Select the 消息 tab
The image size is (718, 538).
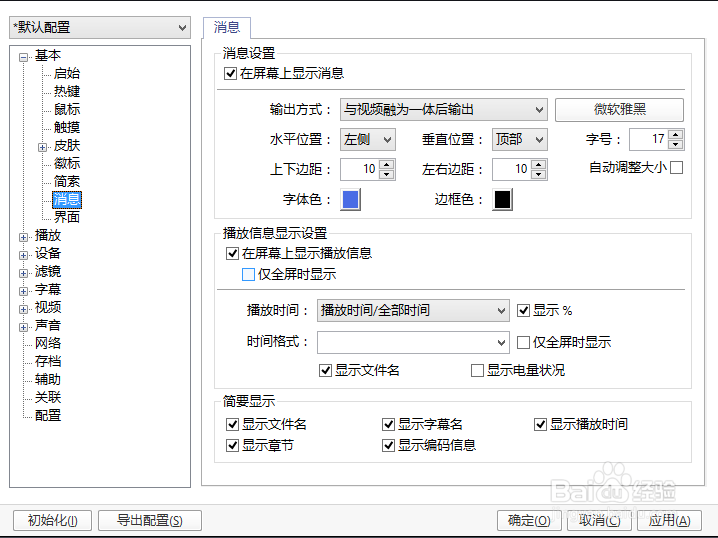click(227, 27)
